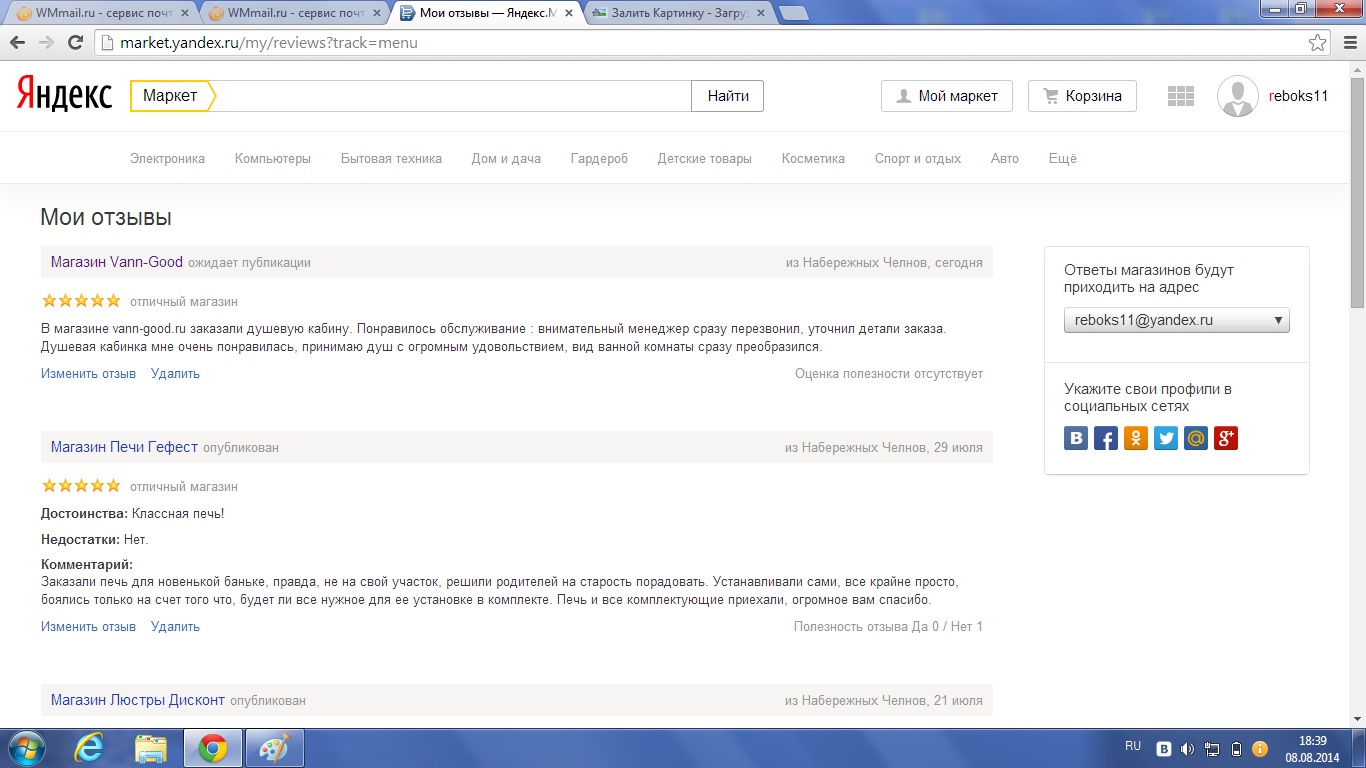This screenshot has height=768, width=1366.
Task: Open the Корзина cart button
Action: [1082, 96]
